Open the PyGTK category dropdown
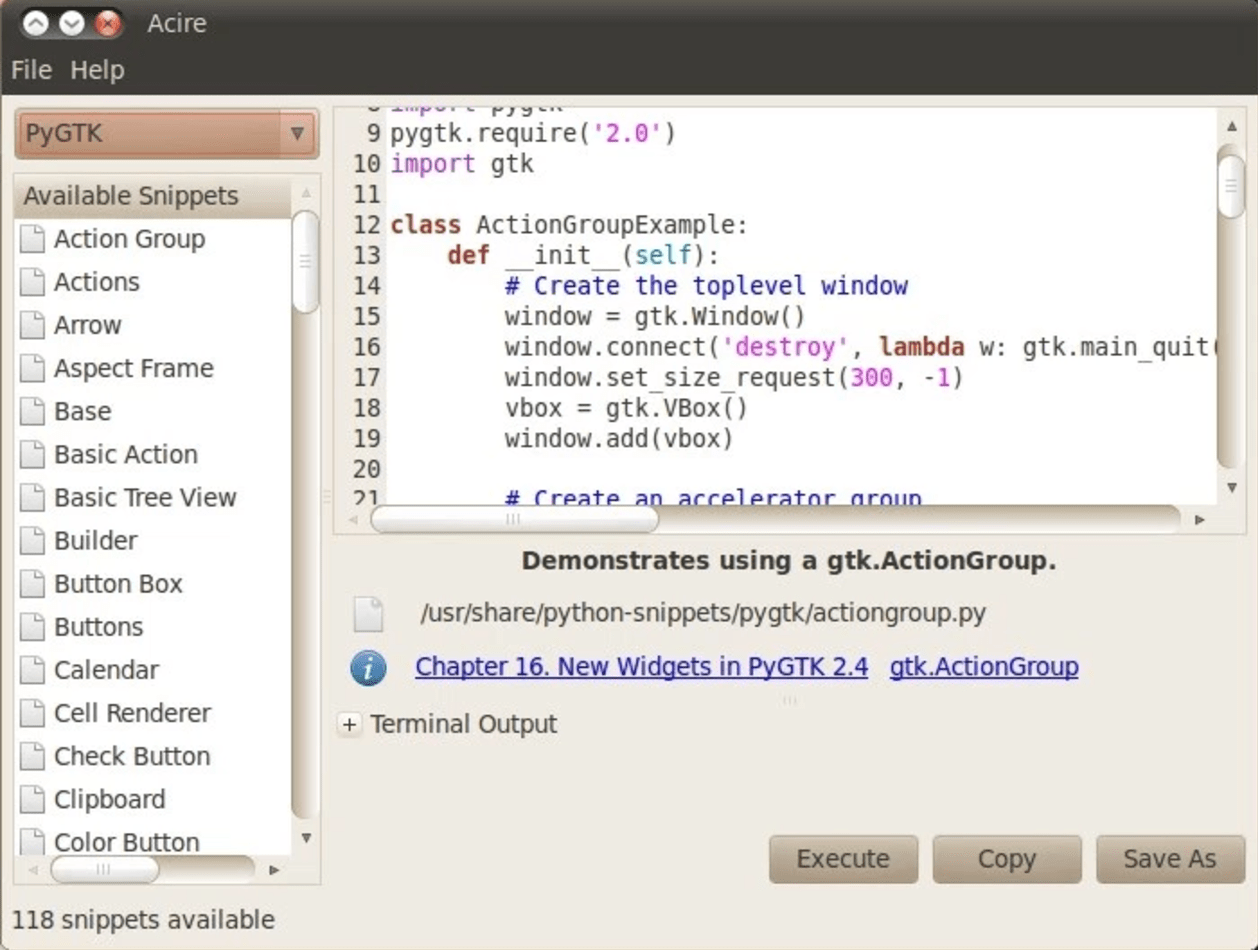 tap(166, 134)
